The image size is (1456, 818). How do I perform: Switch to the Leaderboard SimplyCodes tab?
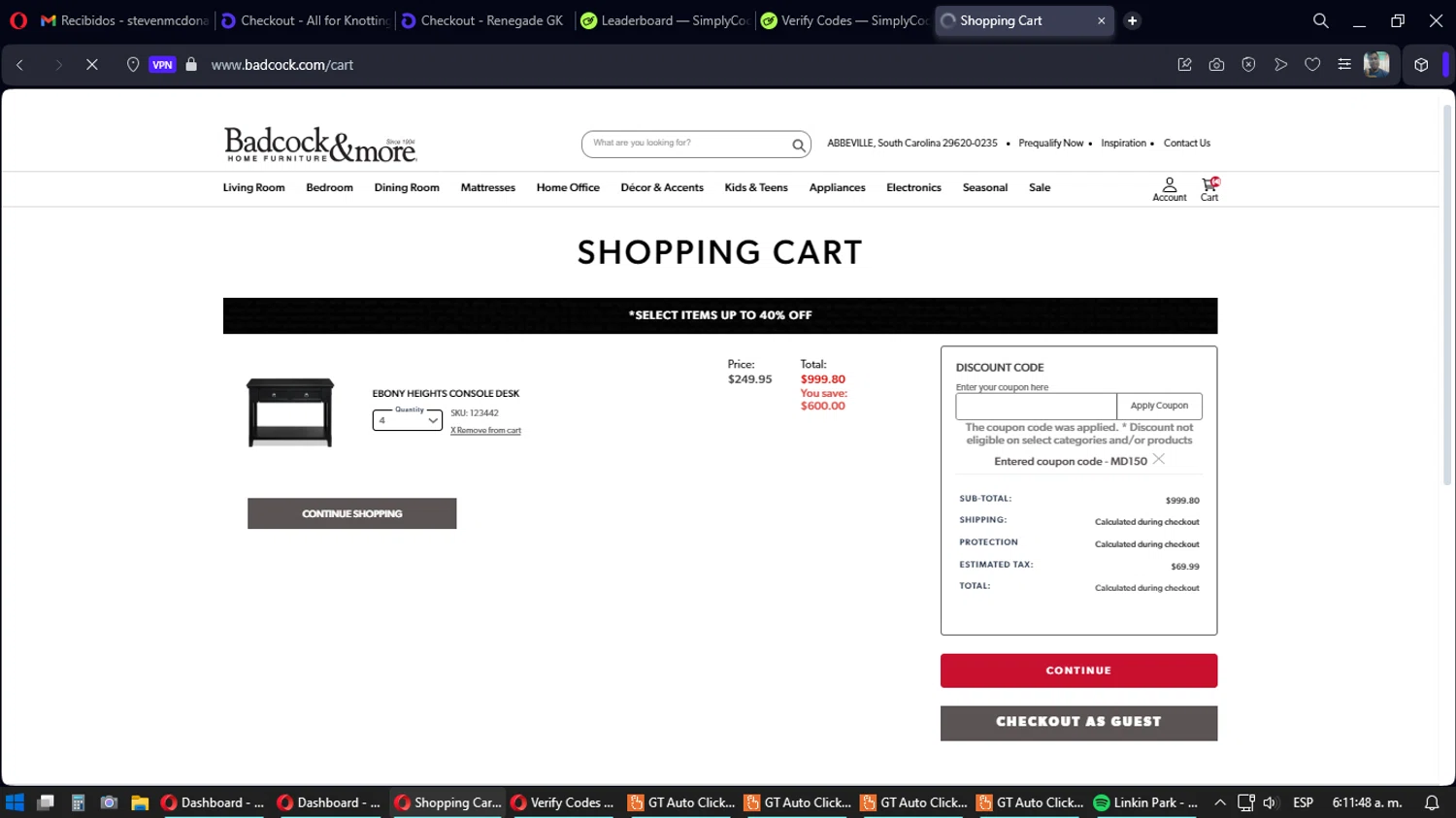[664, 20]
